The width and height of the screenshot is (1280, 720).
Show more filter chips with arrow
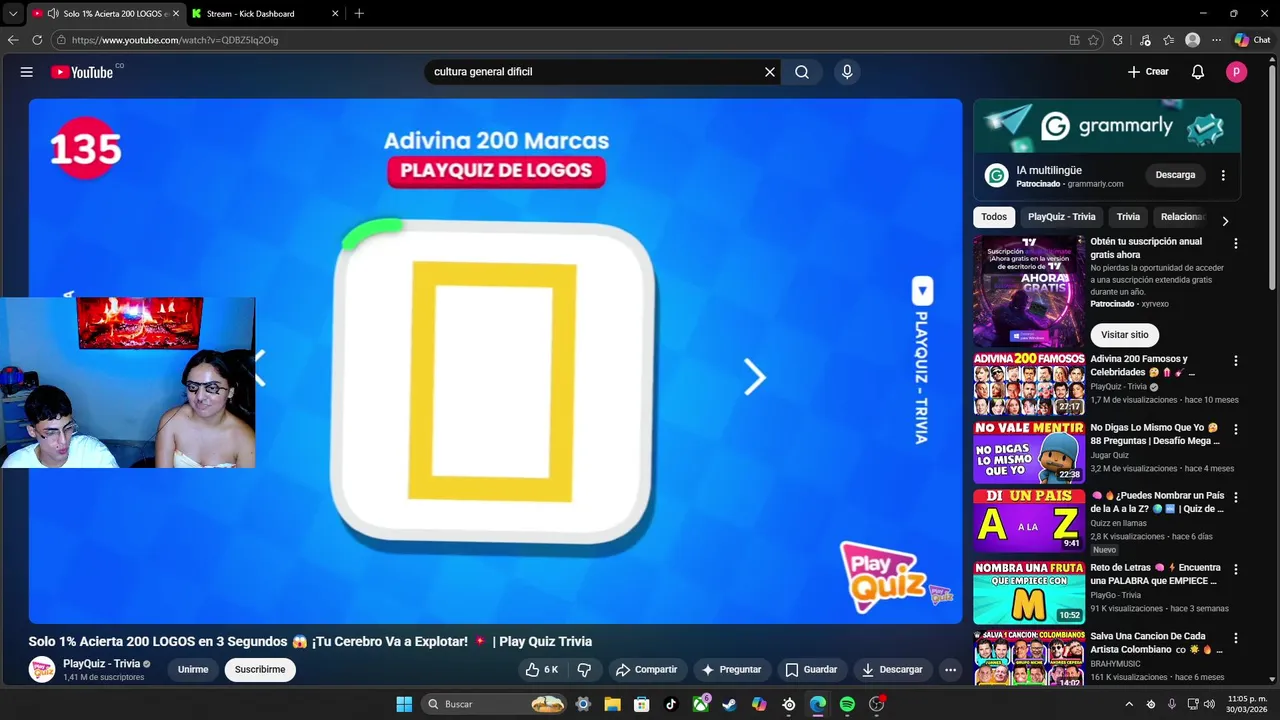click(x=1225, y=221)
